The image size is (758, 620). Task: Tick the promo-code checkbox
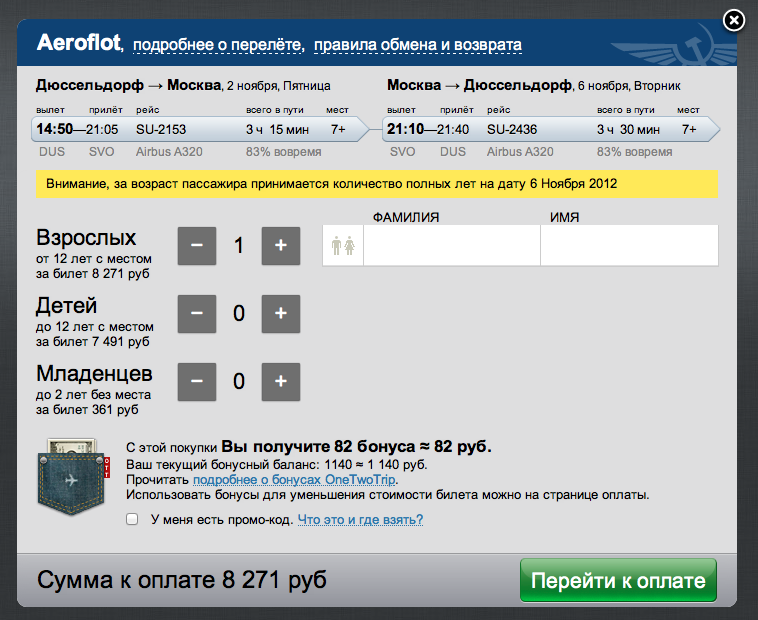click(132, 519)
